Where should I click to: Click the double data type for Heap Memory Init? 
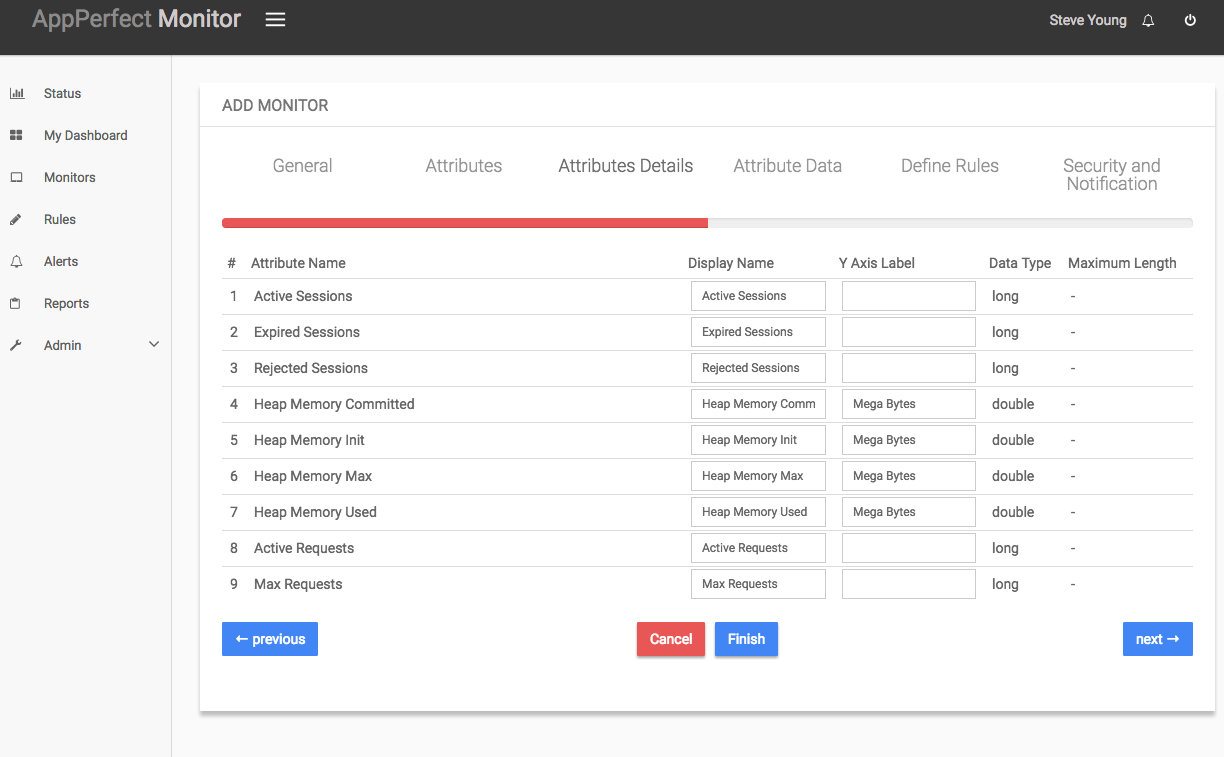coord(1013,440)
